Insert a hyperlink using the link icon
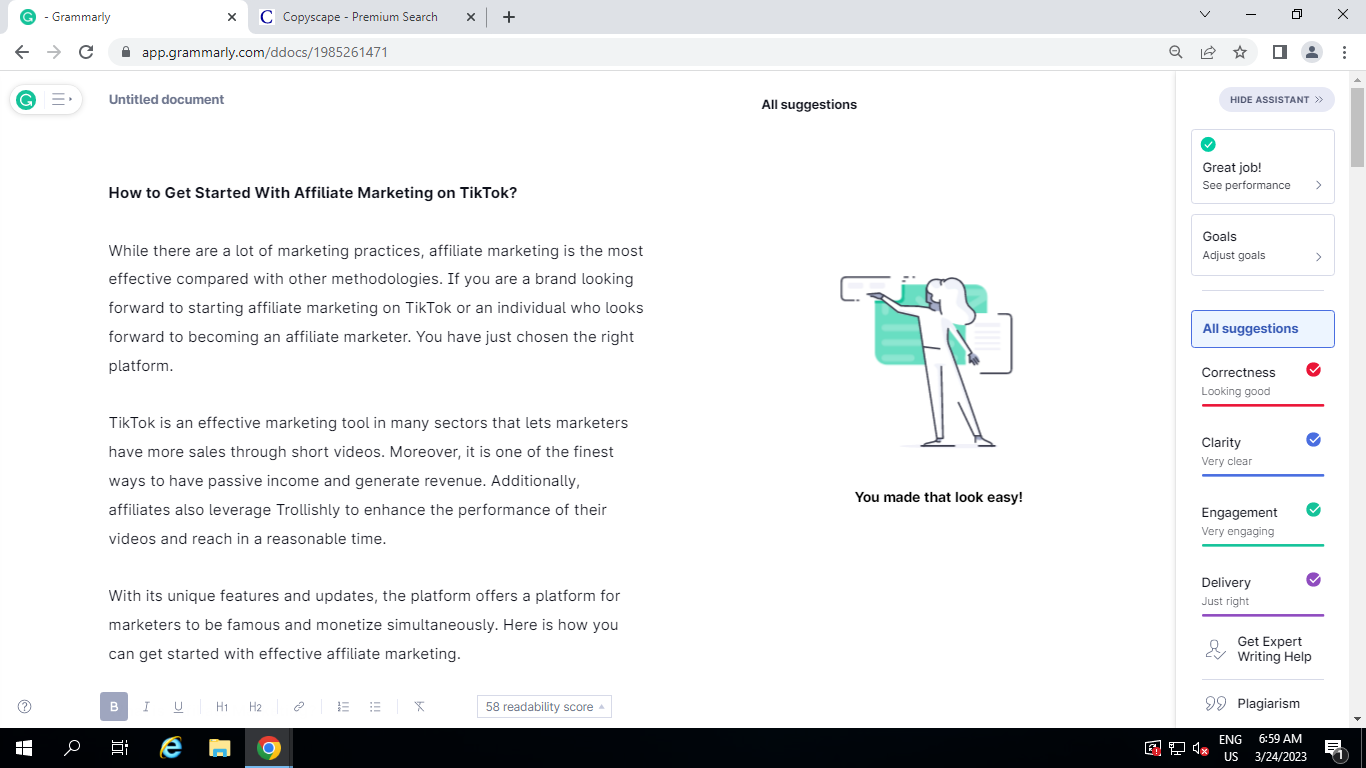This screenshot has width=1366, height=768. [299, 707]
